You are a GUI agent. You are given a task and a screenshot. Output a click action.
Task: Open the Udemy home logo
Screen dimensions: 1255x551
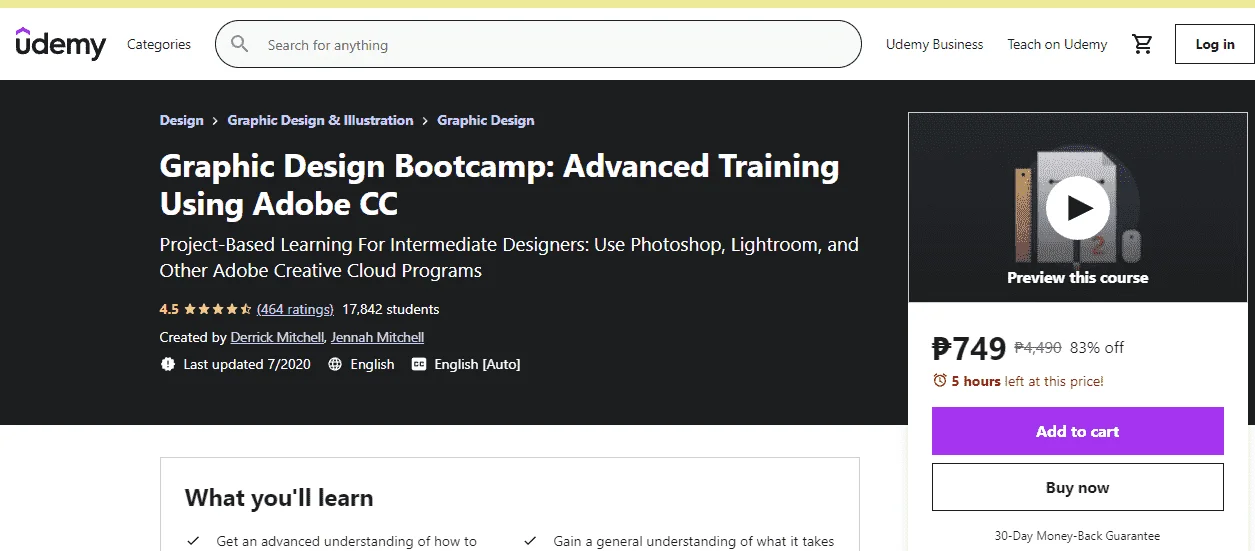(x=60, y=43)
